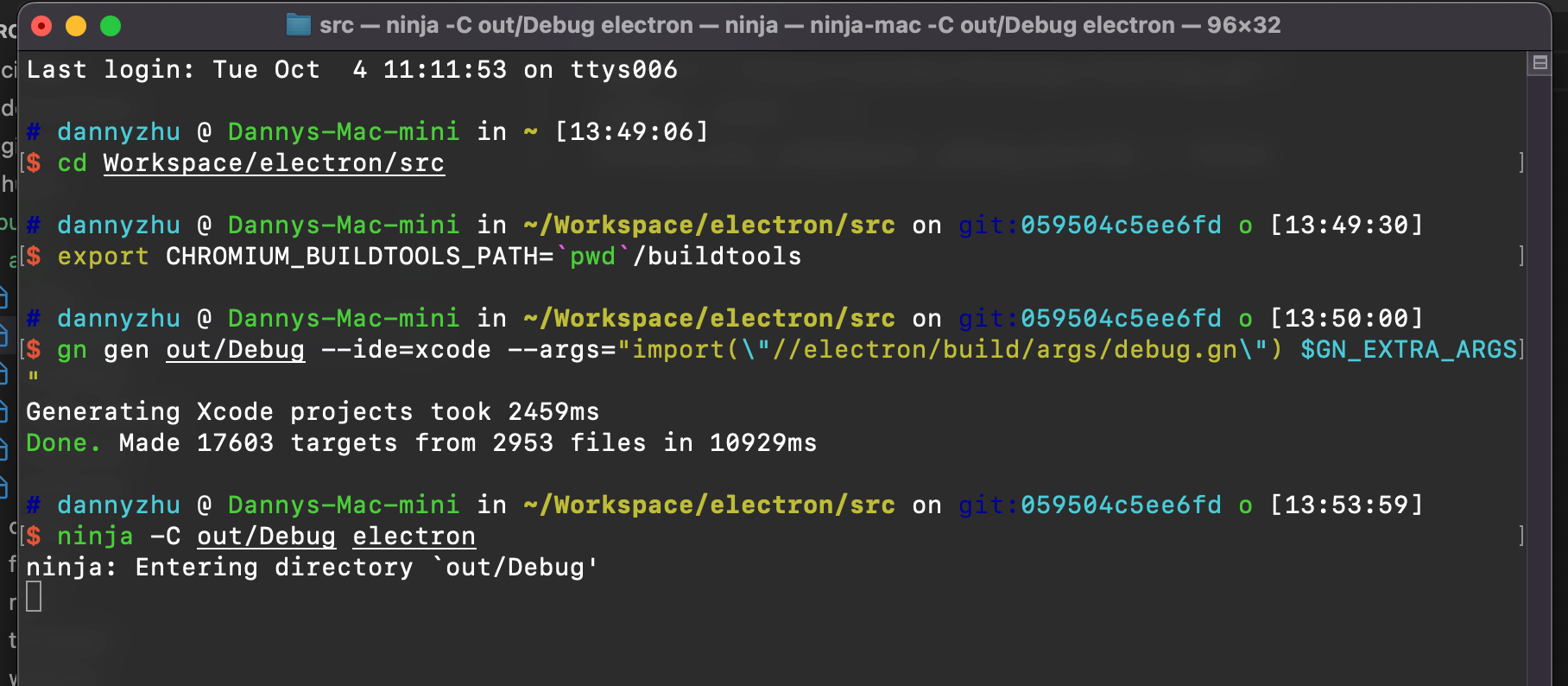This screenshot has width=1568, height=686.
Task: Click "Made 17603 targets from 2953 files" text
Action: tap(383, 443)
